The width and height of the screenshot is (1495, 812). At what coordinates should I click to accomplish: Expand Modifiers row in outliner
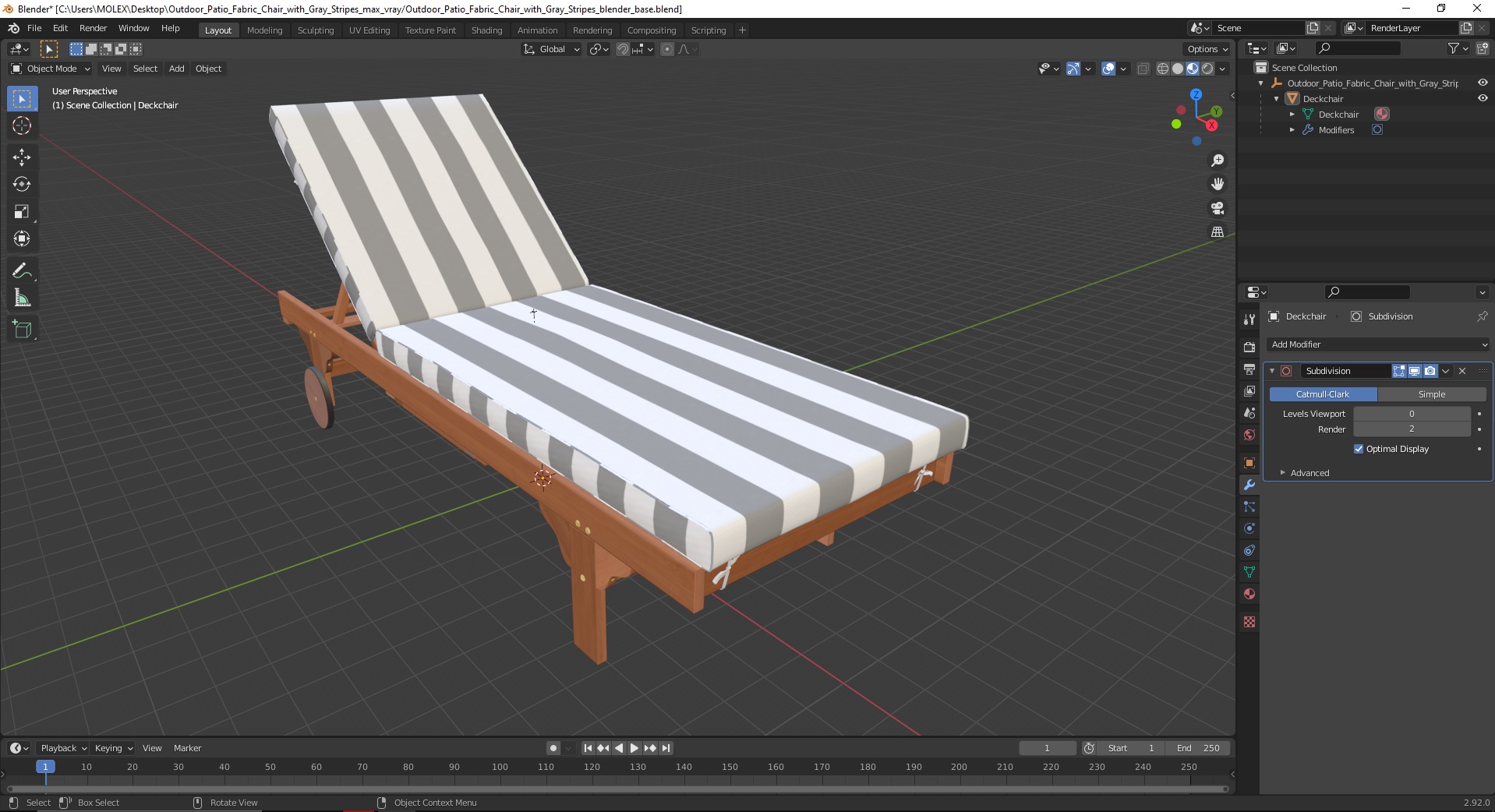(1292, 130)
